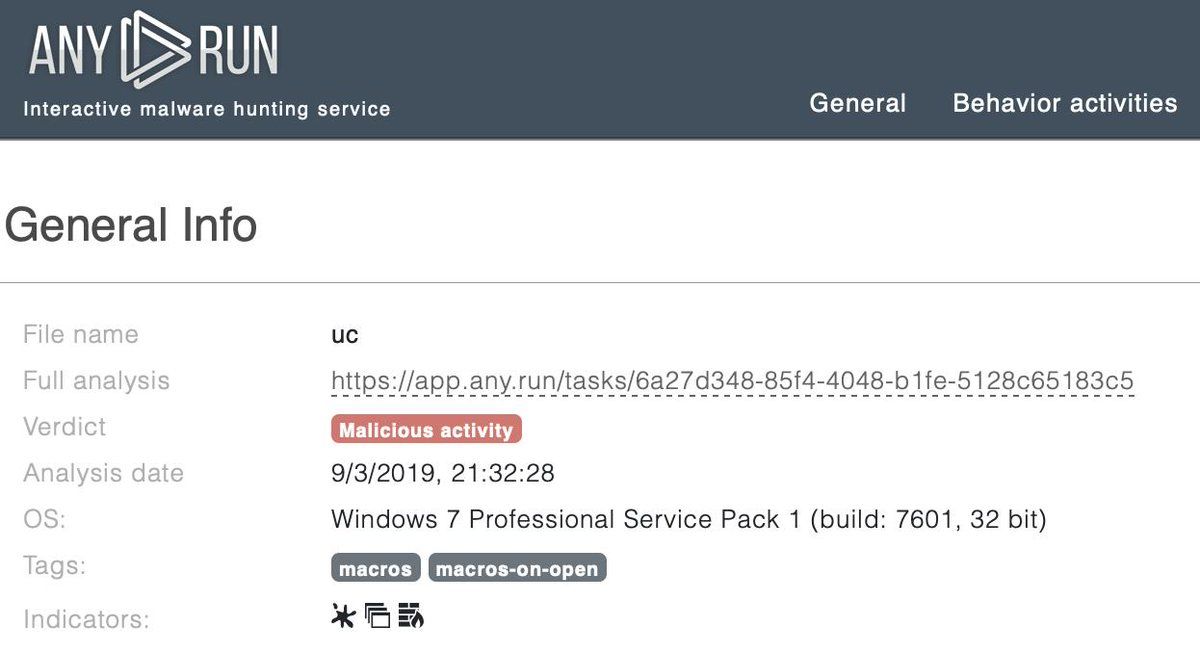
Task: Select the macros-on-open tag
Action: pyautogui.click(x=517, y=569)
